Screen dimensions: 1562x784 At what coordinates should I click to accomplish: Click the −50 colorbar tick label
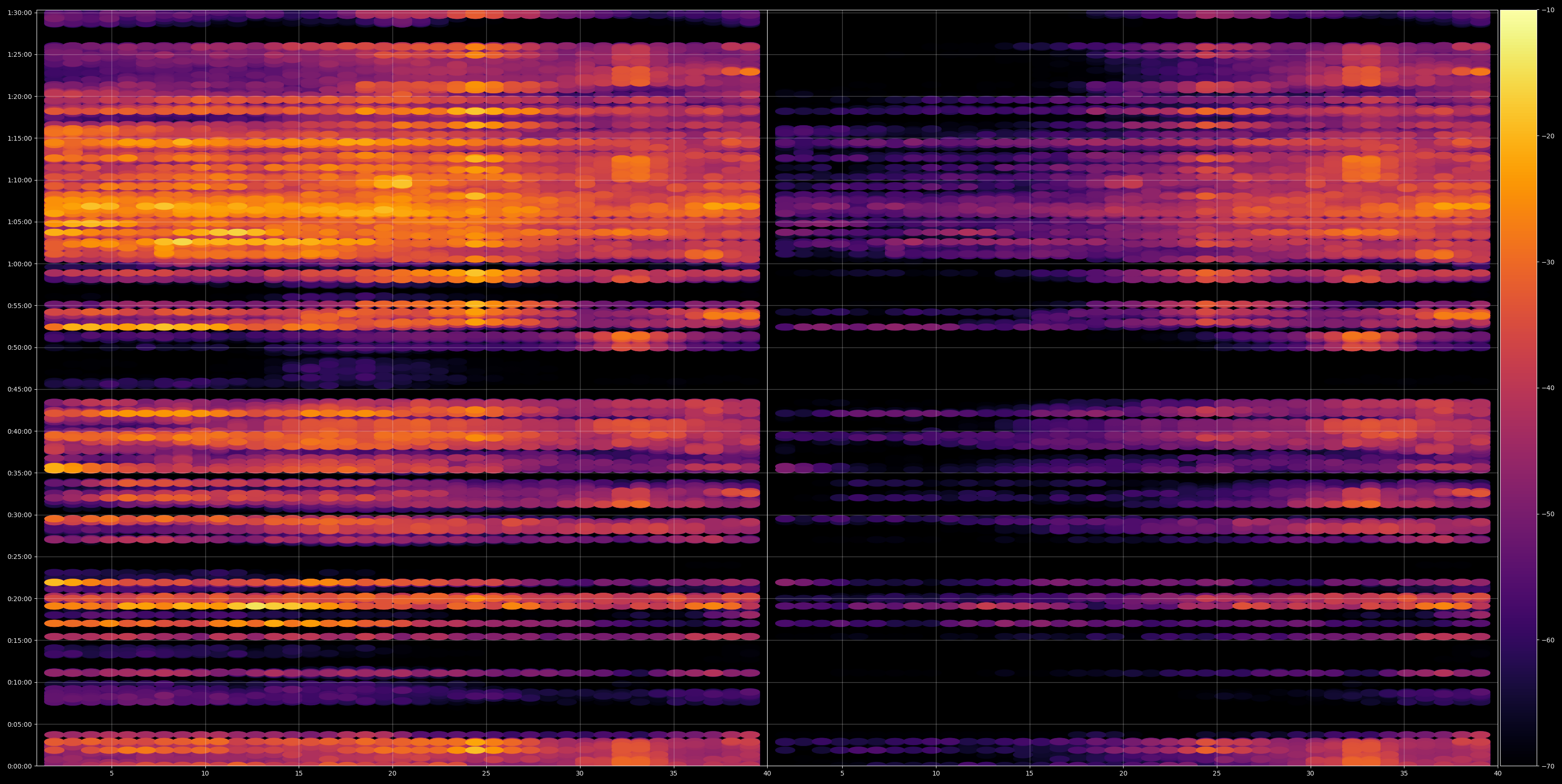pyautogui.click(x=1549, y=514)
